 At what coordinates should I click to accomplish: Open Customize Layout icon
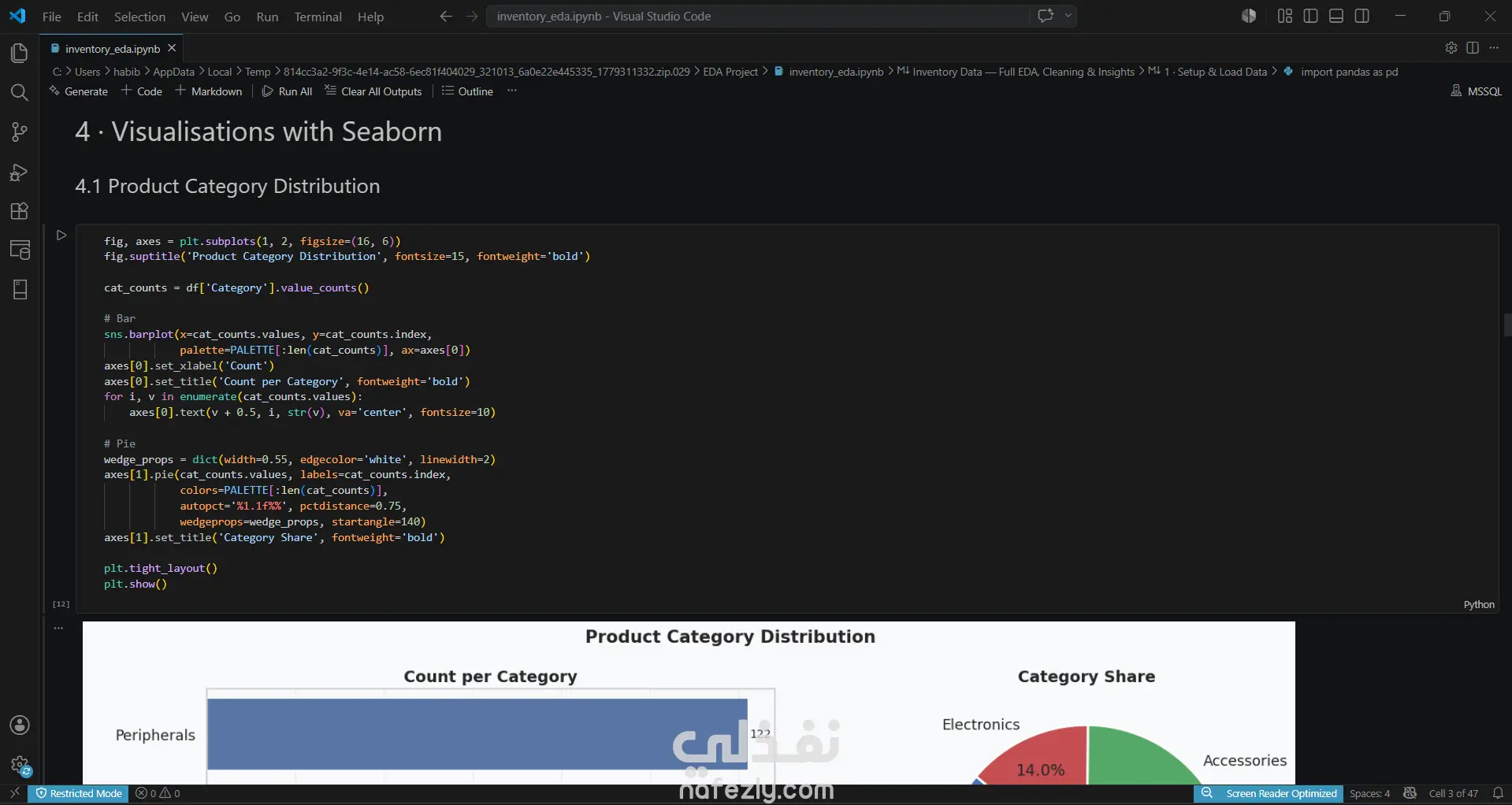(x=1285, y=16)
